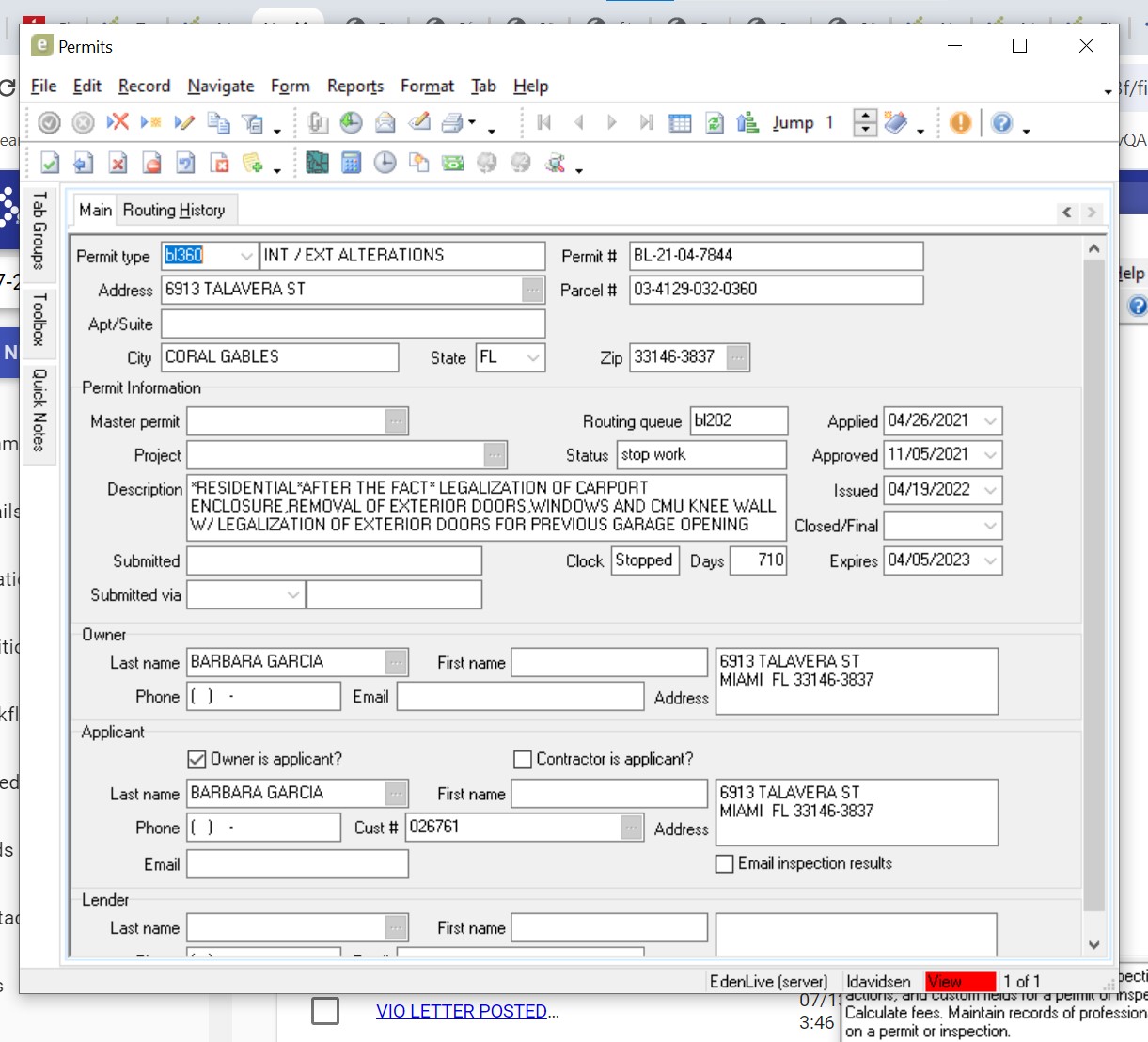Click the teal map icon in toolbar
The image size is (1148, 1042).
click(318, 164)
